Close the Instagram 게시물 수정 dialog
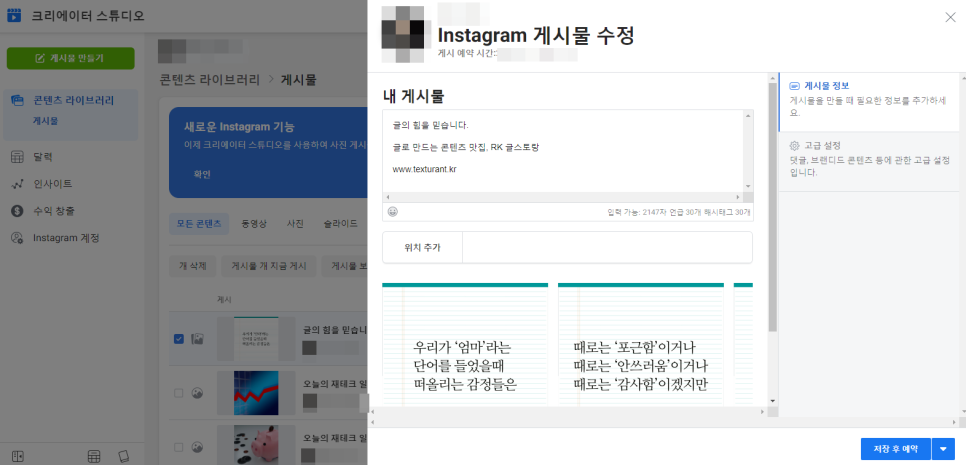Viewport: 966px width, 465px height. coord(950,17)
